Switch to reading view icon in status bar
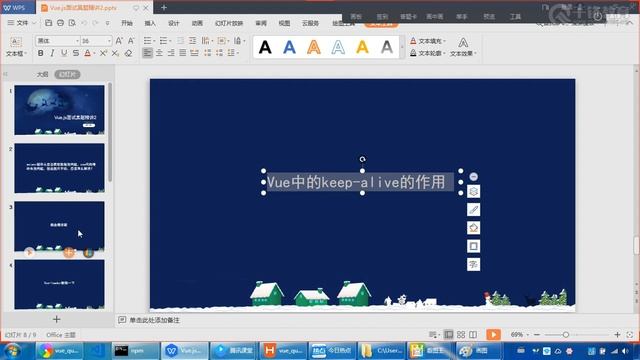 (473, 335)
